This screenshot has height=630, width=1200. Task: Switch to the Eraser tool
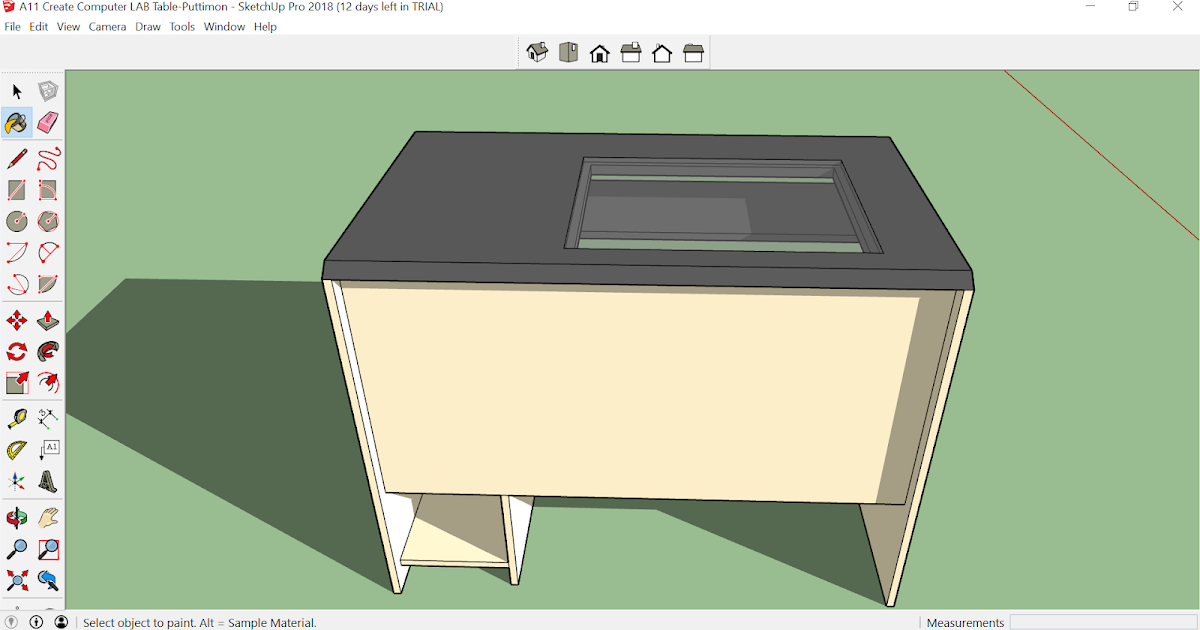coord(47,122)
